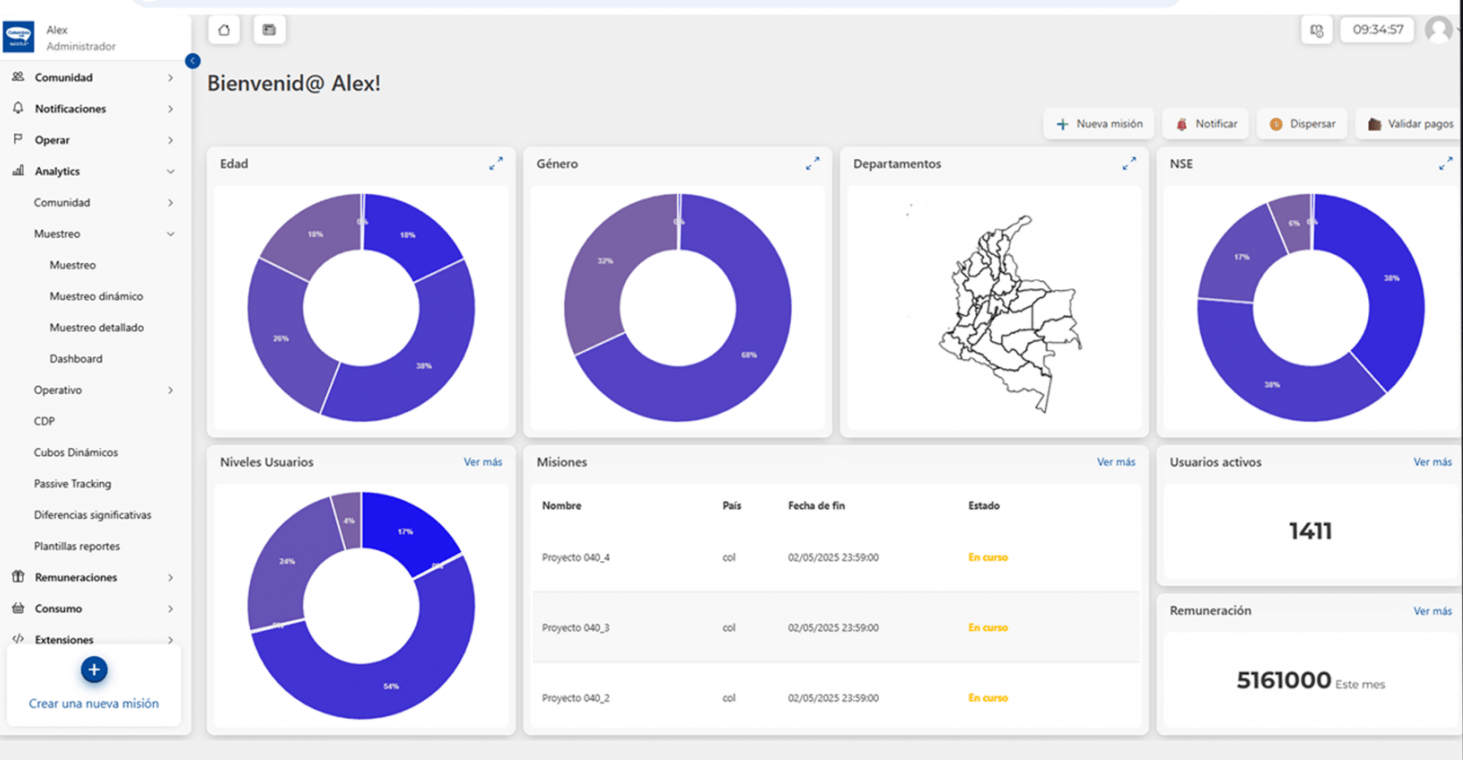Click the Notificar button
Viewport: 1463px width, 760px height.
pos(1206,124)
